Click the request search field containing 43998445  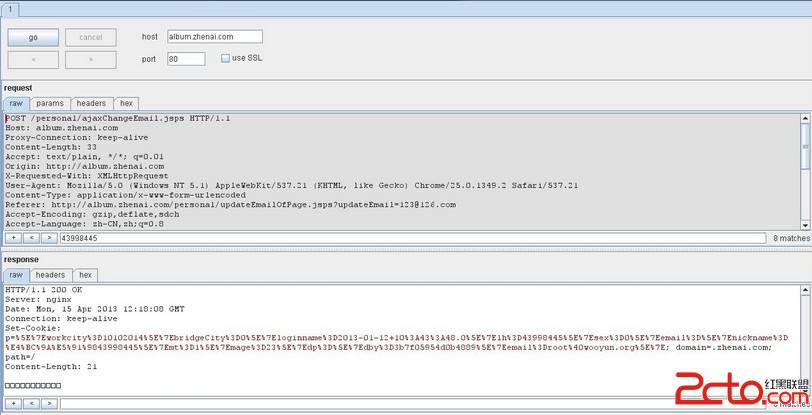(x=412, y=238)
